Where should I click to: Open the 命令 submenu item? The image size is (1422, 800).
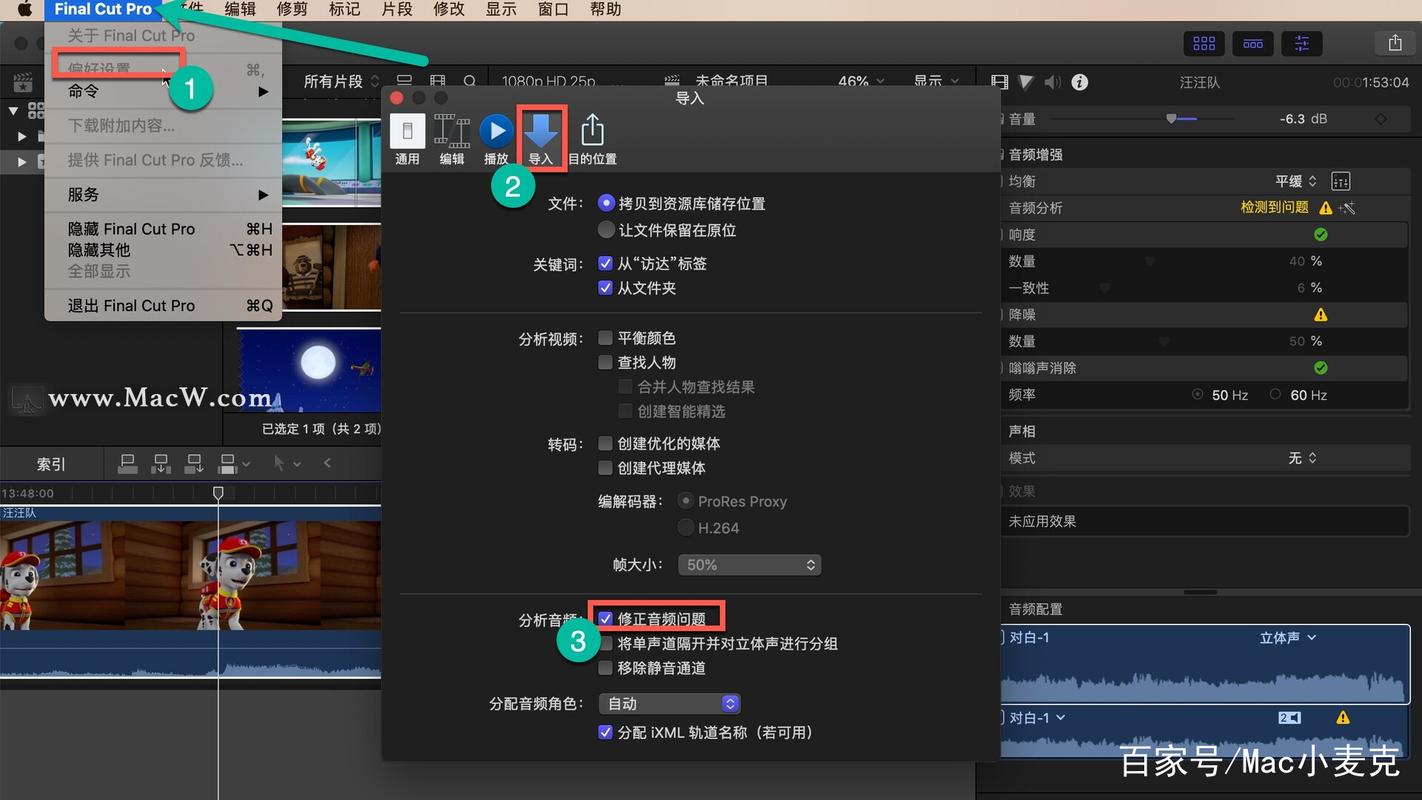pyautogui.click(x=163, y=91)
